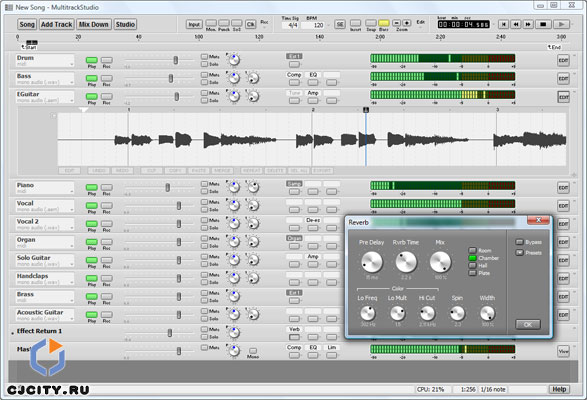
Task: Click the Help button in status bar
Action: (559, 390)
